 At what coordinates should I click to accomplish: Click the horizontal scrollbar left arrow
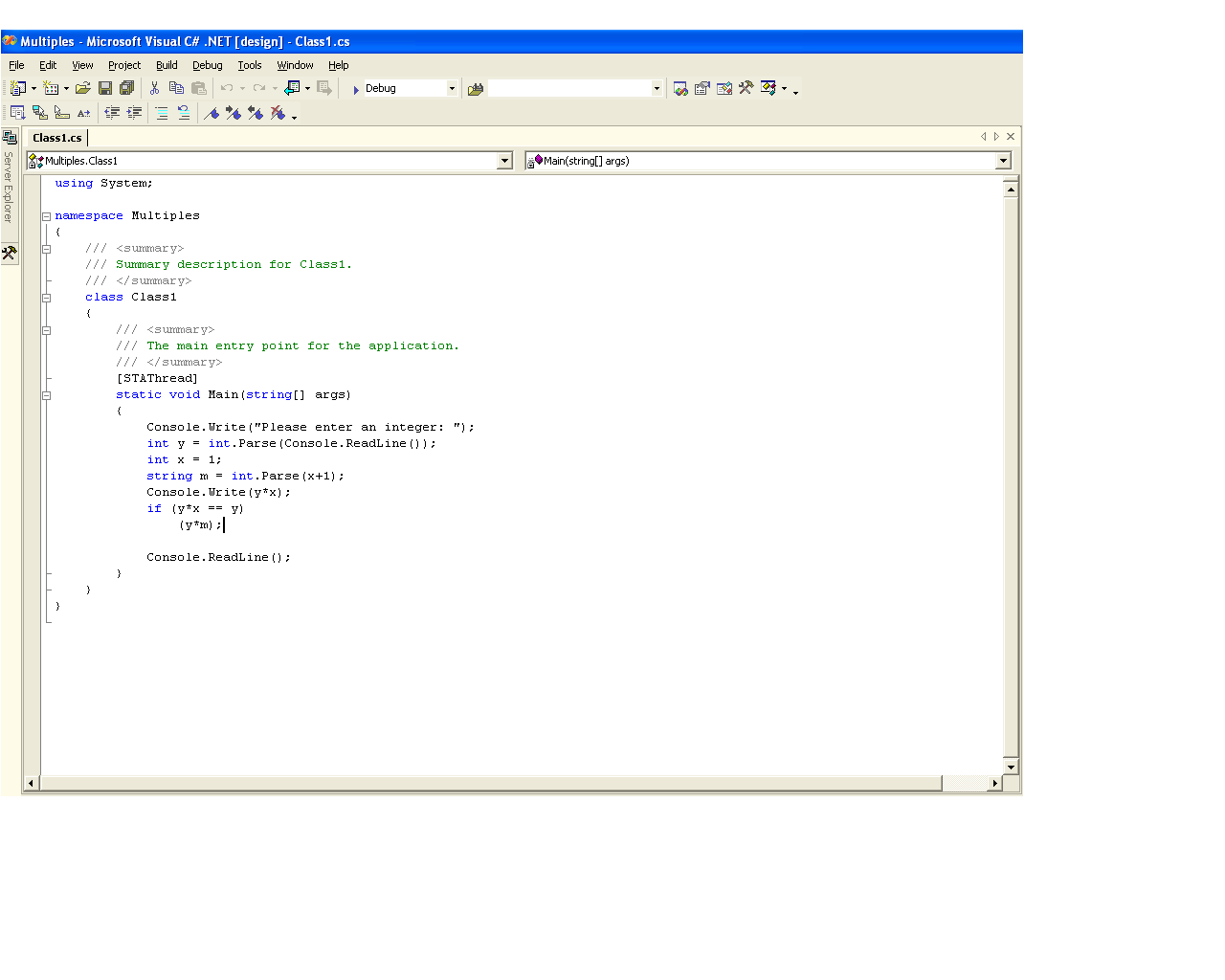click(31, 784)
